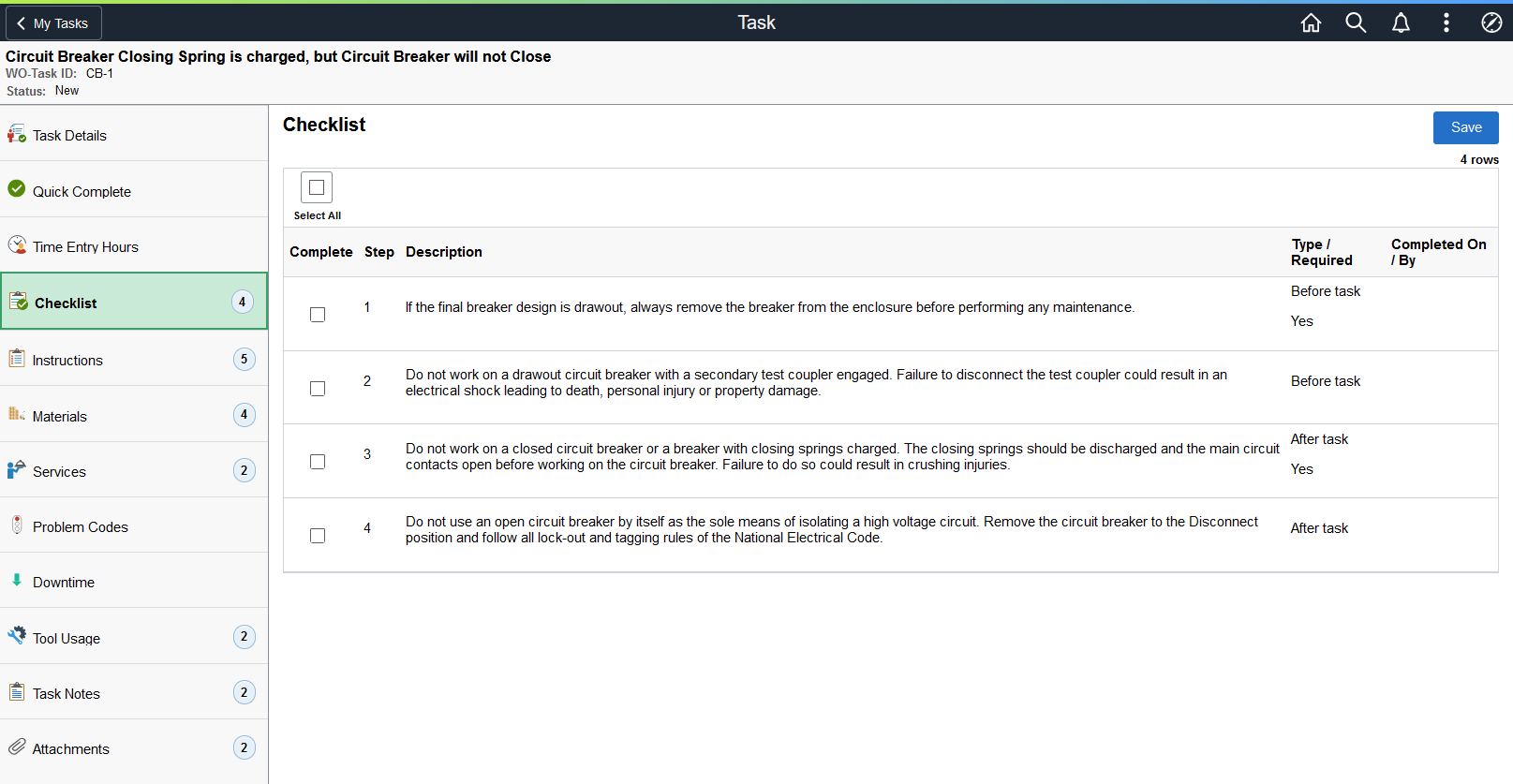Click WO-Task ID value CB-1

(99, 73)
